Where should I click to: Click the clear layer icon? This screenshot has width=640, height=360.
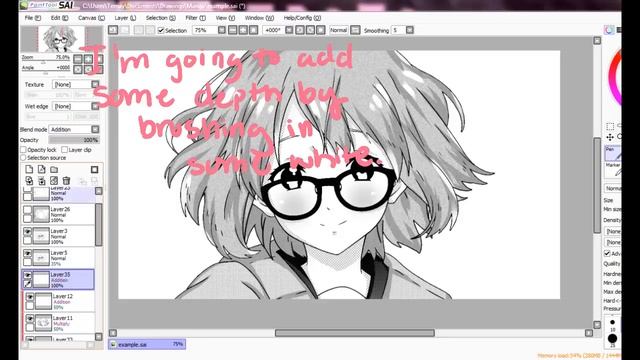54,180
